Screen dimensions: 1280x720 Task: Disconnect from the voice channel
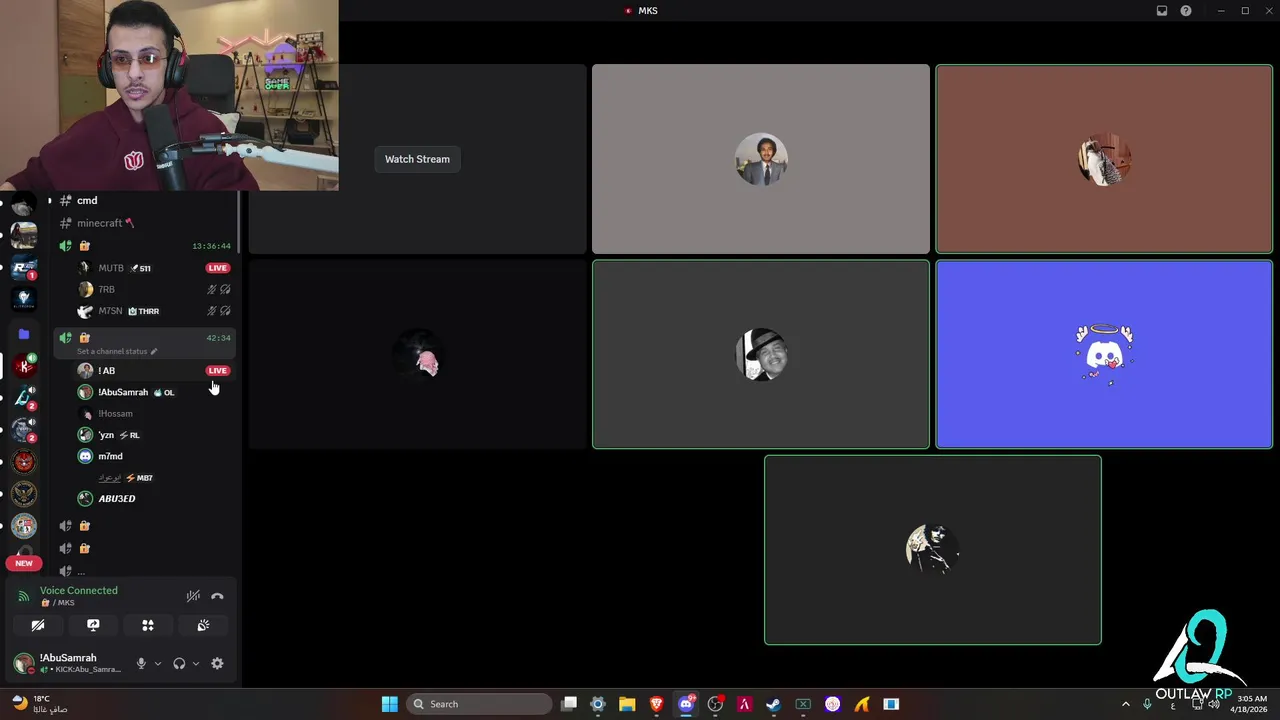point(217,596)
